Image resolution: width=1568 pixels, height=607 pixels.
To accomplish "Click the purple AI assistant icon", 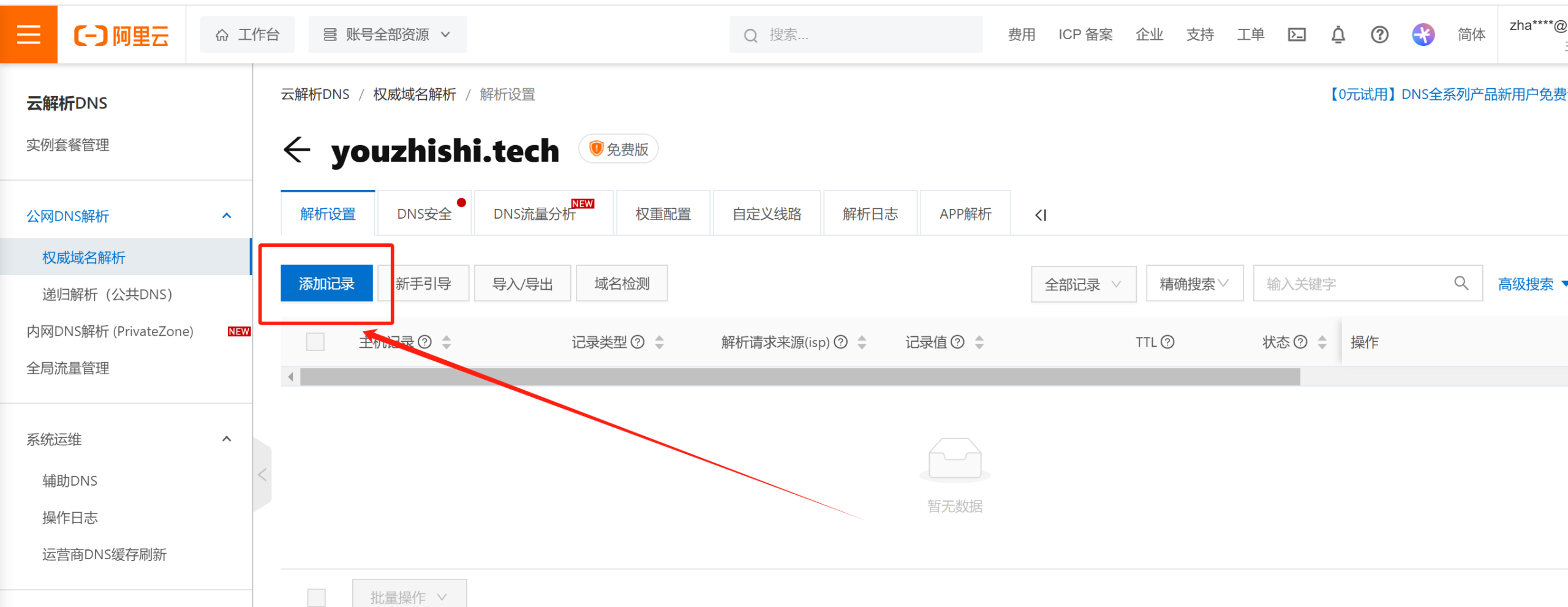I will click(1423, 35).
